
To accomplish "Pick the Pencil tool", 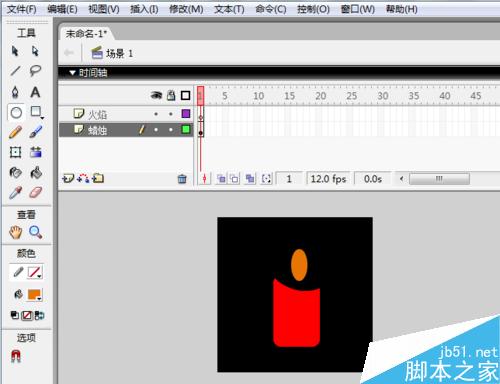I will click(15, 132).
